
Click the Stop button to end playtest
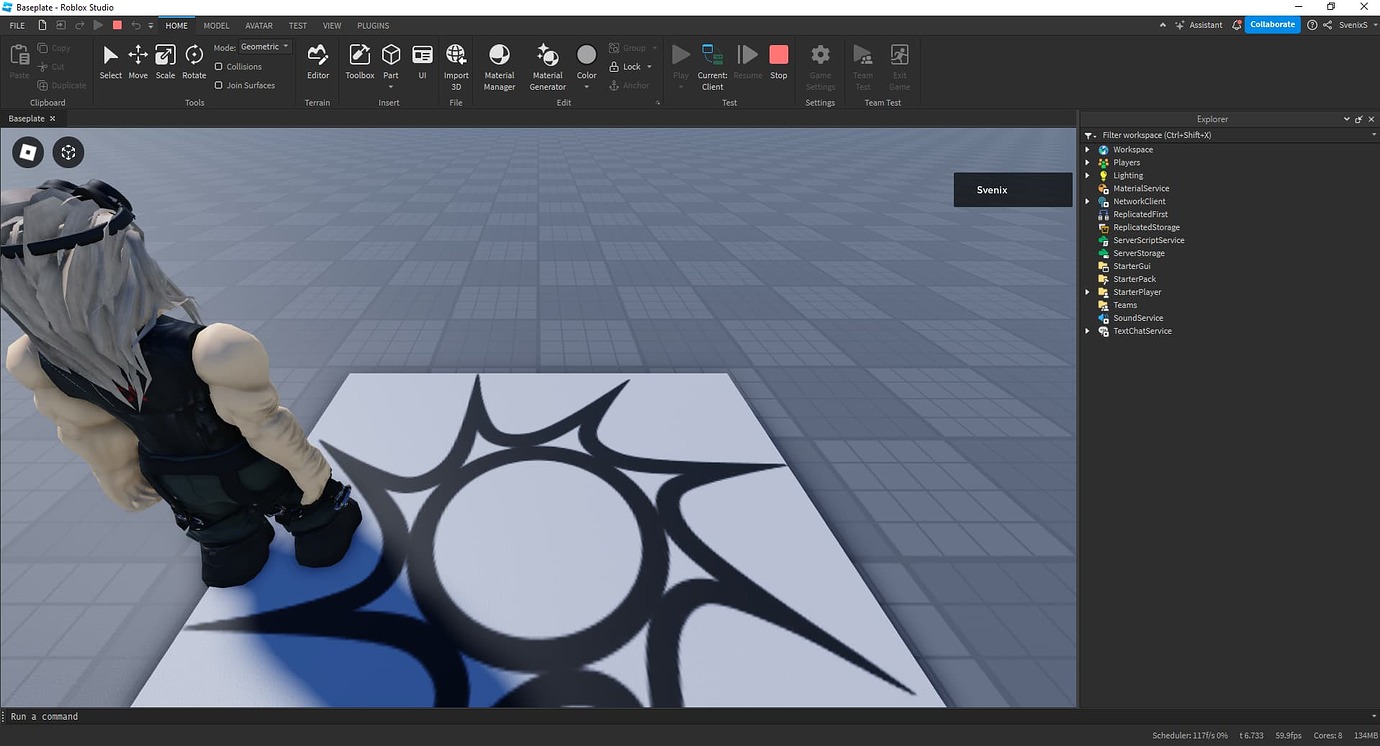click(778, 54)
